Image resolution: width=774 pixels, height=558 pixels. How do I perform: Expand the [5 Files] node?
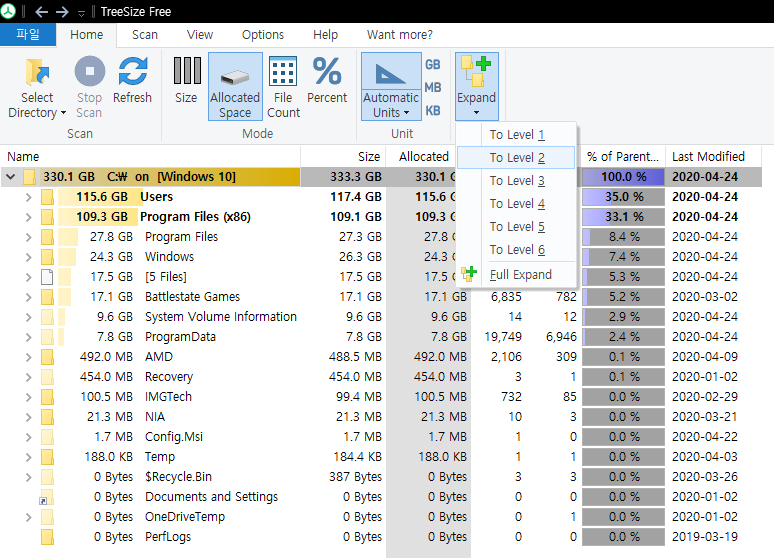pos(28,277)
